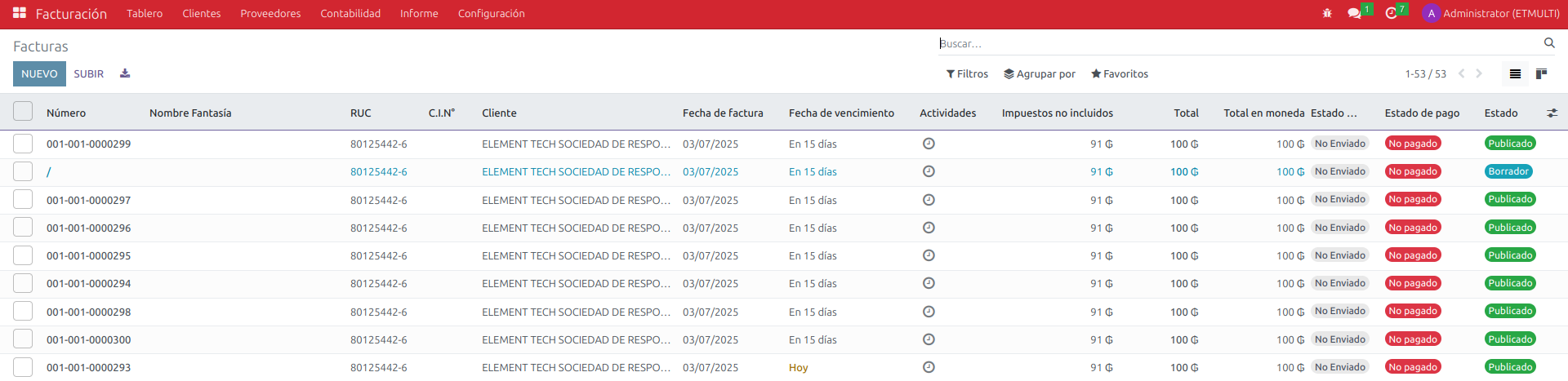Click activity clock for invoice 001-001-0000297

point(929,200)
